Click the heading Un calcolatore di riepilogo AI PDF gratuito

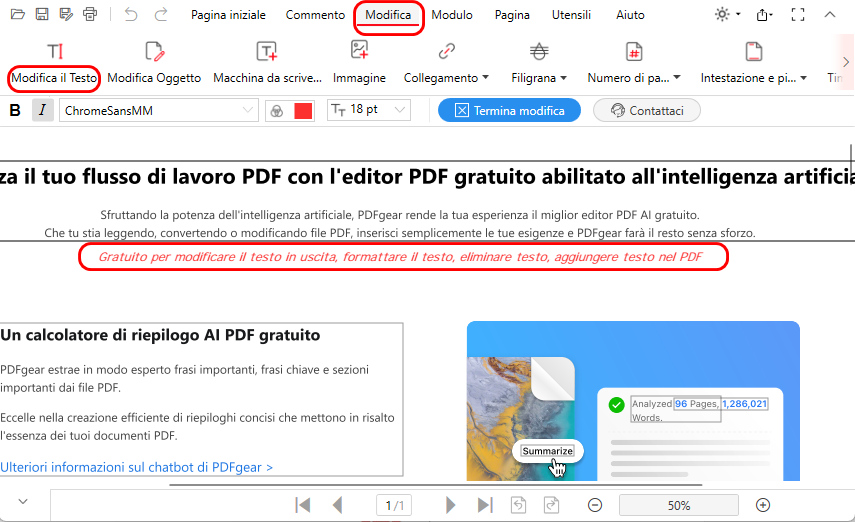(160, 335)
